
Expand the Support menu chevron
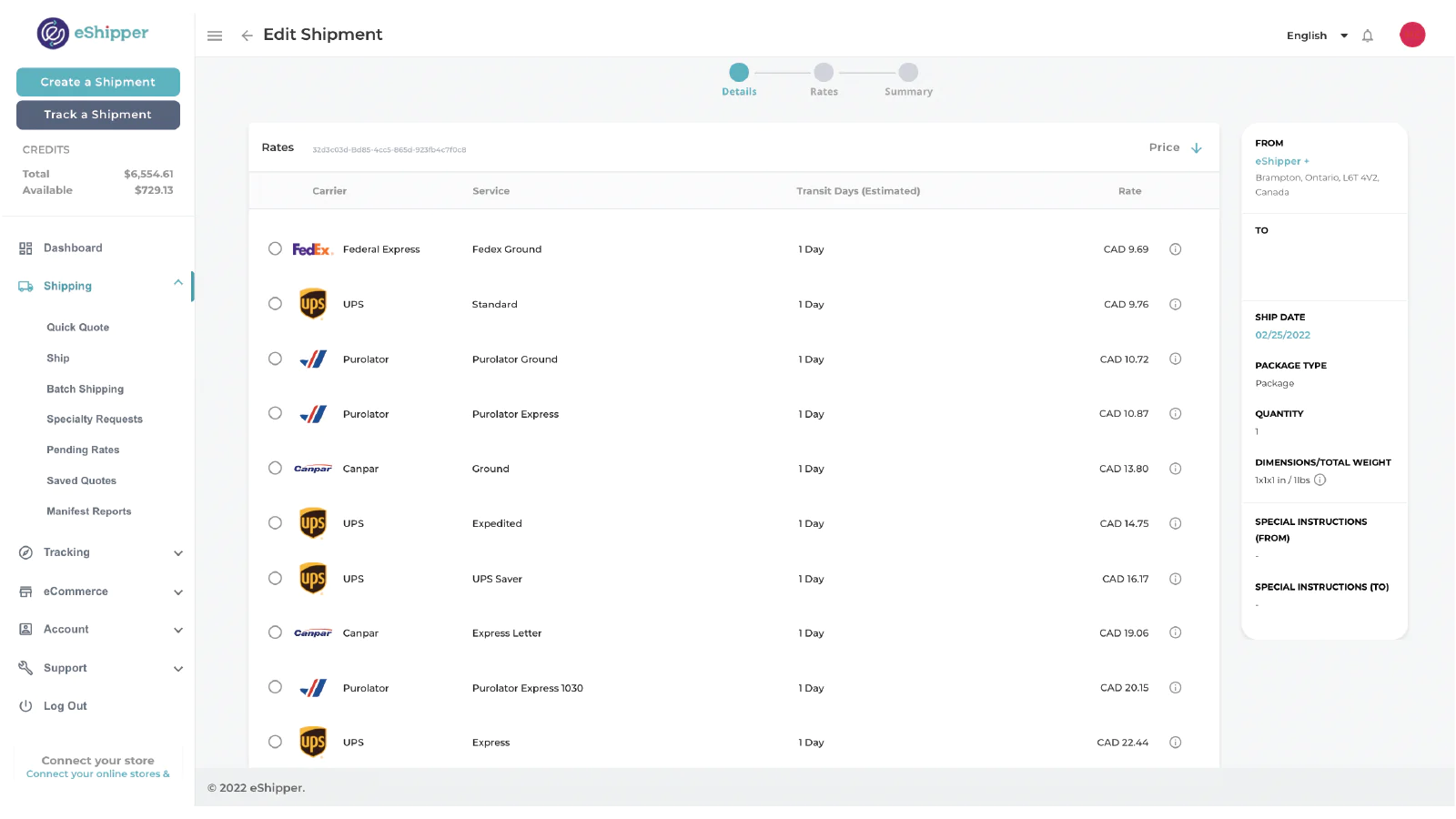coord(178,669)
